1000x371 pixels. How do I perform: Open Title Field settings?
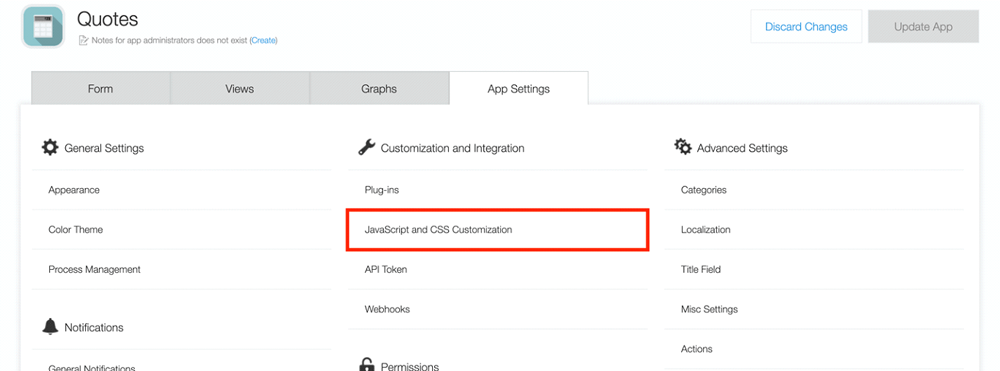pos(814,269)
